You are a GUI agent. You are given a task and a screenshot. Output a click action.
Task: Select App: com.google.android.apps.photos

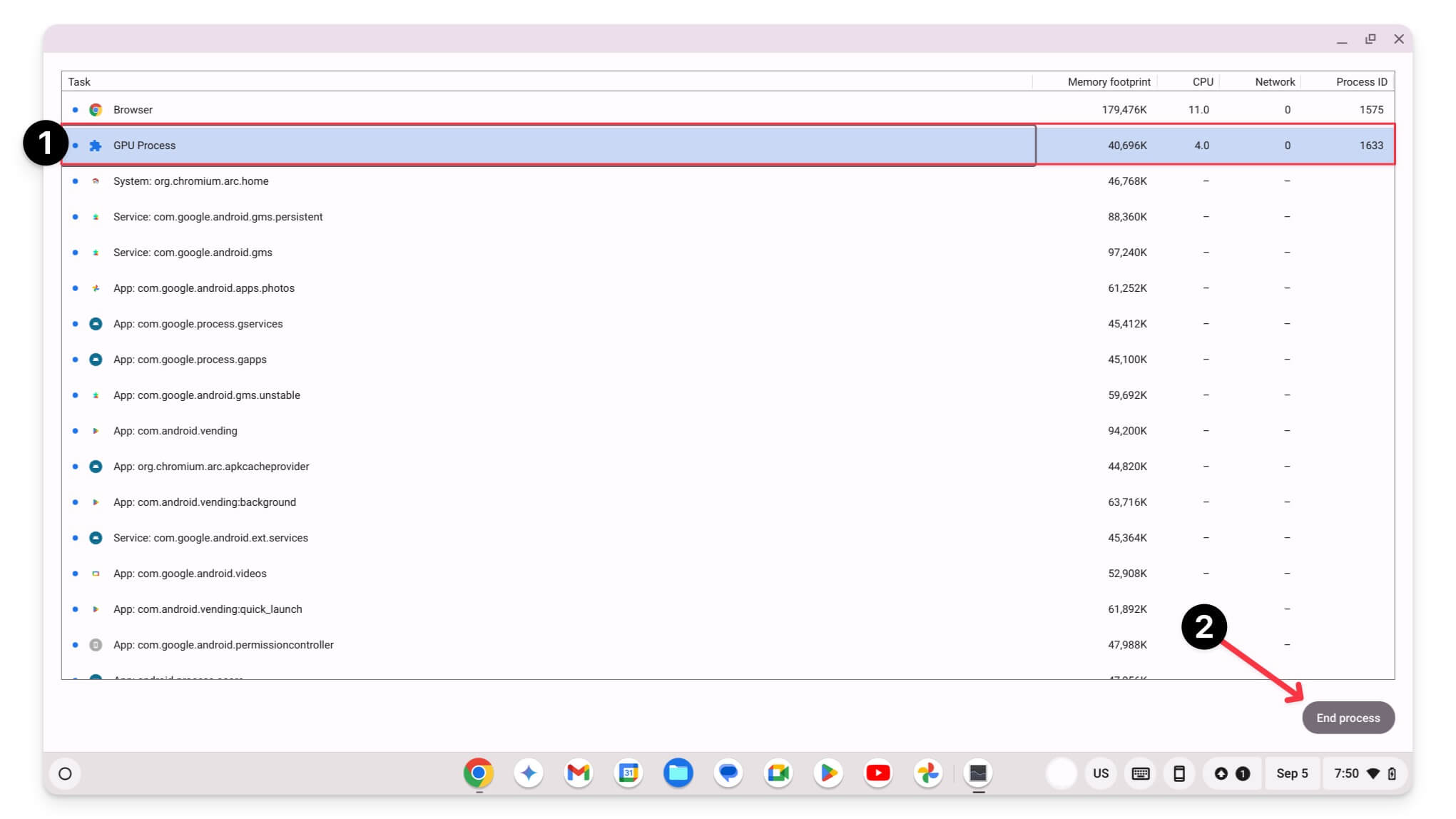tap(728, 288)
